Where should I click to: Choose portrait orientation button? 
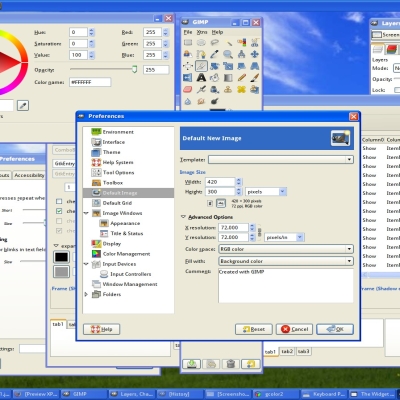210,203
